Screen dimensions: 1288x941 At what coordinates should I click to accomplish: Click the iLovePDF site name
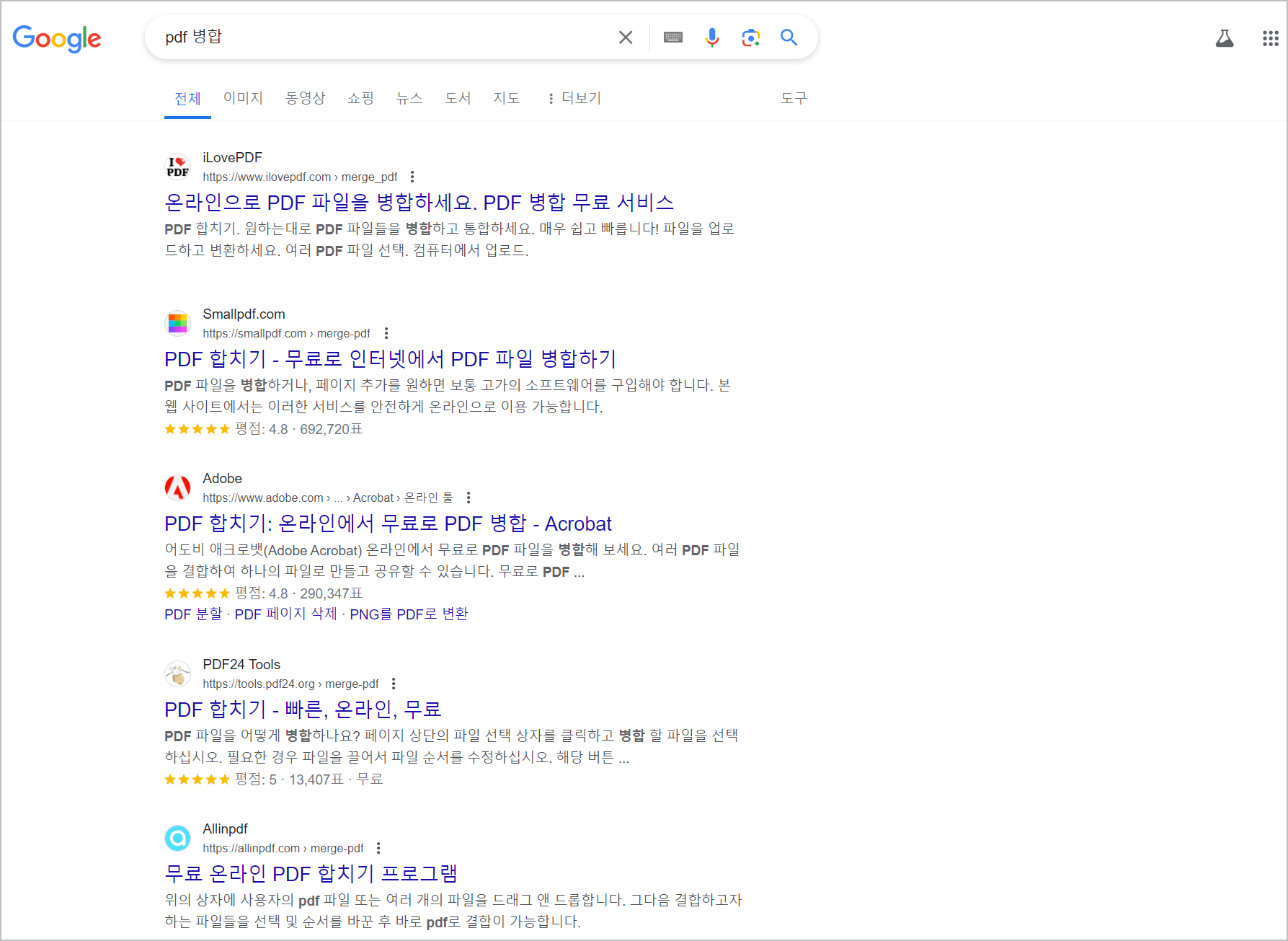[x=232, y=158]
